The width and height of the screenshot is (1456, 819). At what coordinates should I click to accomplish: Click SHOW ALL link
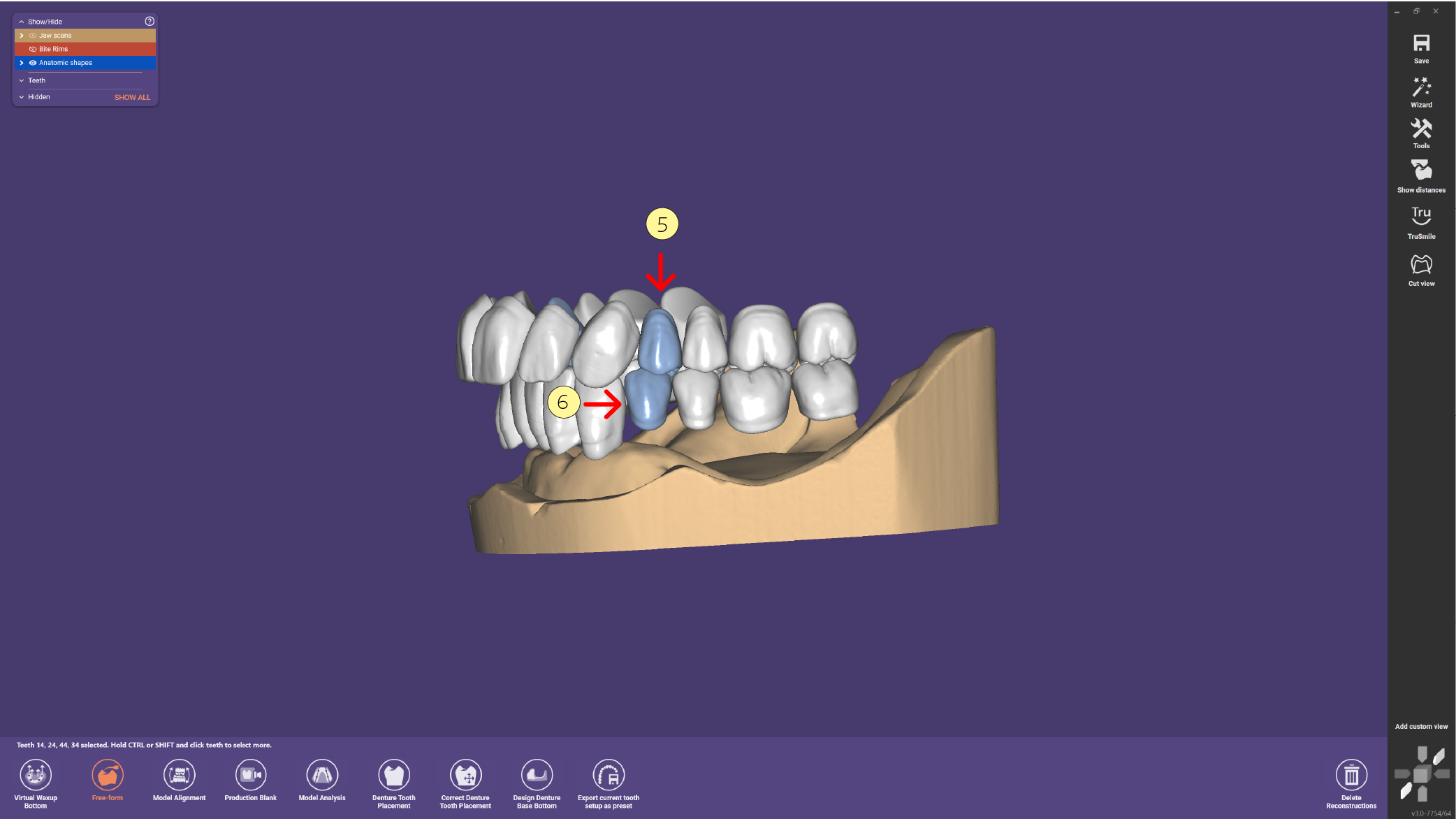(x=132, y=97)
